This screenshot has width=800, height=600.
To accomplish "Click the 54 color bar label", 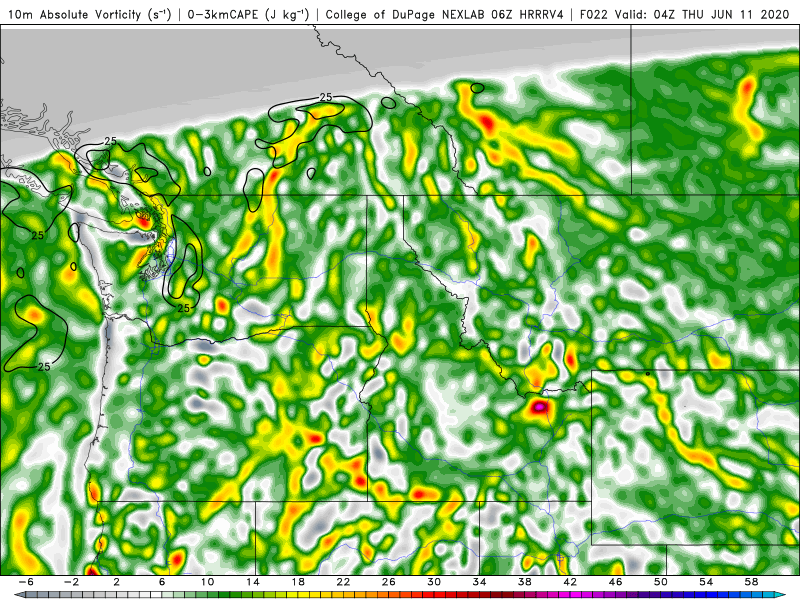I will pyautogui.click(x=706, y=582).
